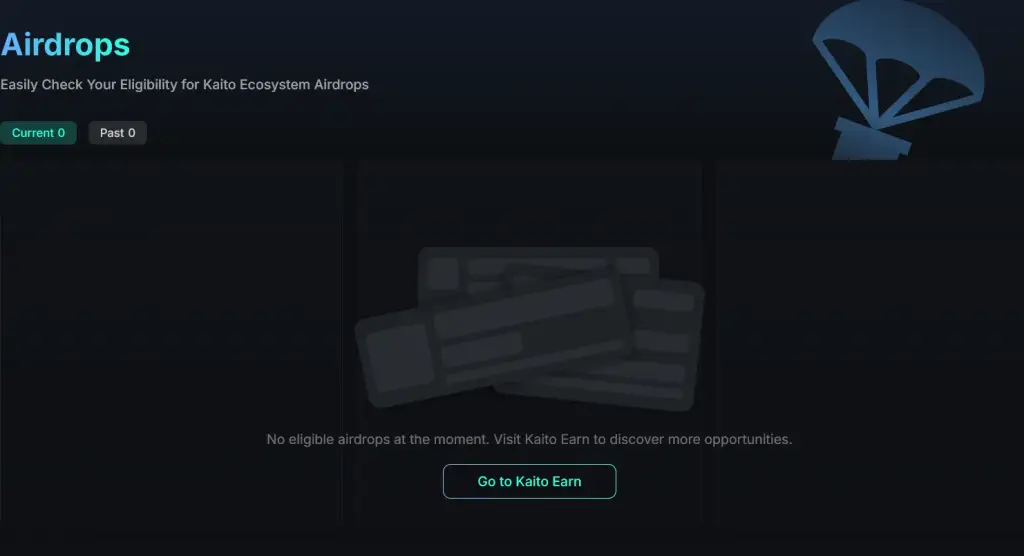Click the zero count in Current tab

click(61, 133)
